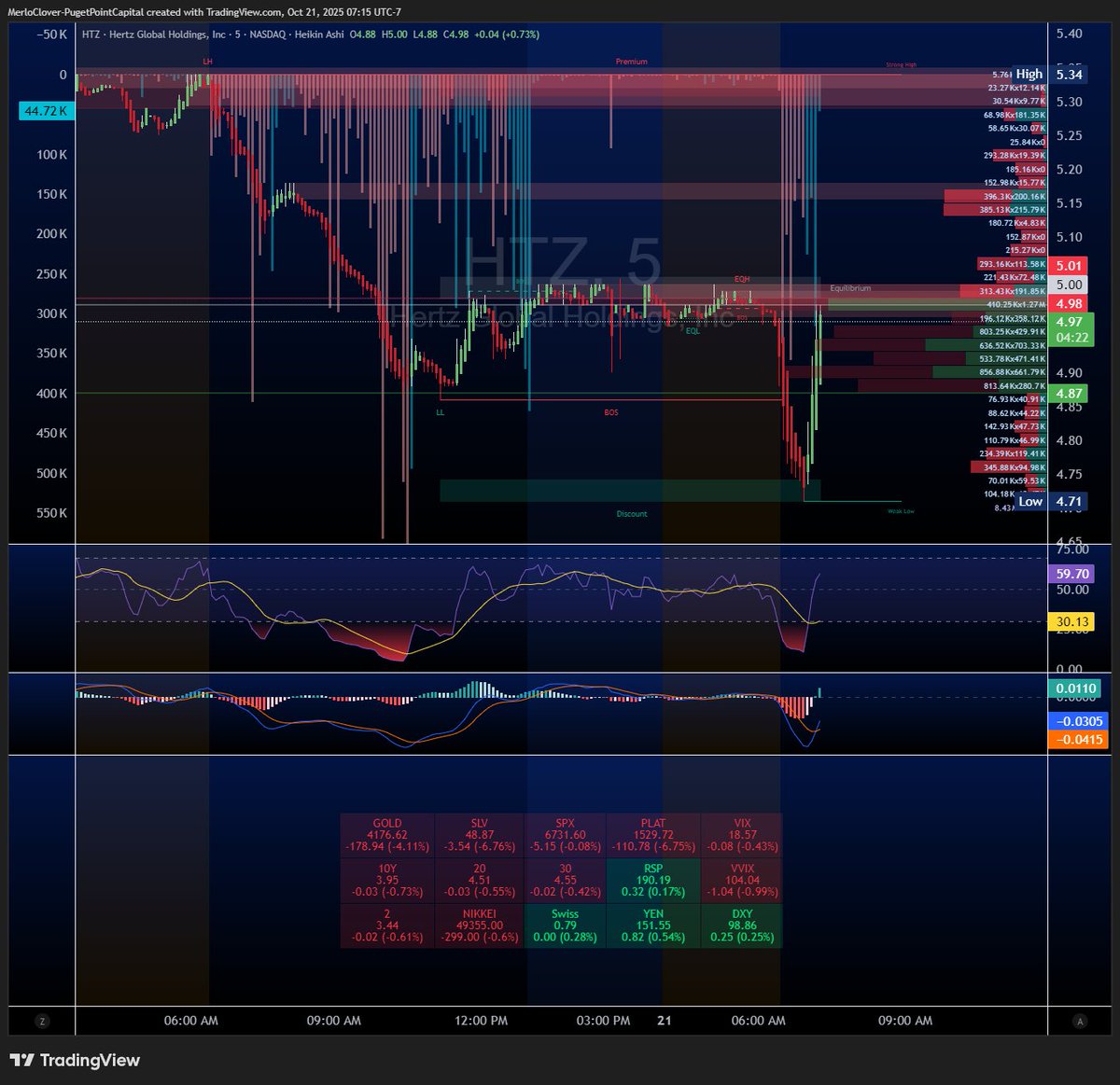Click the BOS structure label

tap(610, 412)
